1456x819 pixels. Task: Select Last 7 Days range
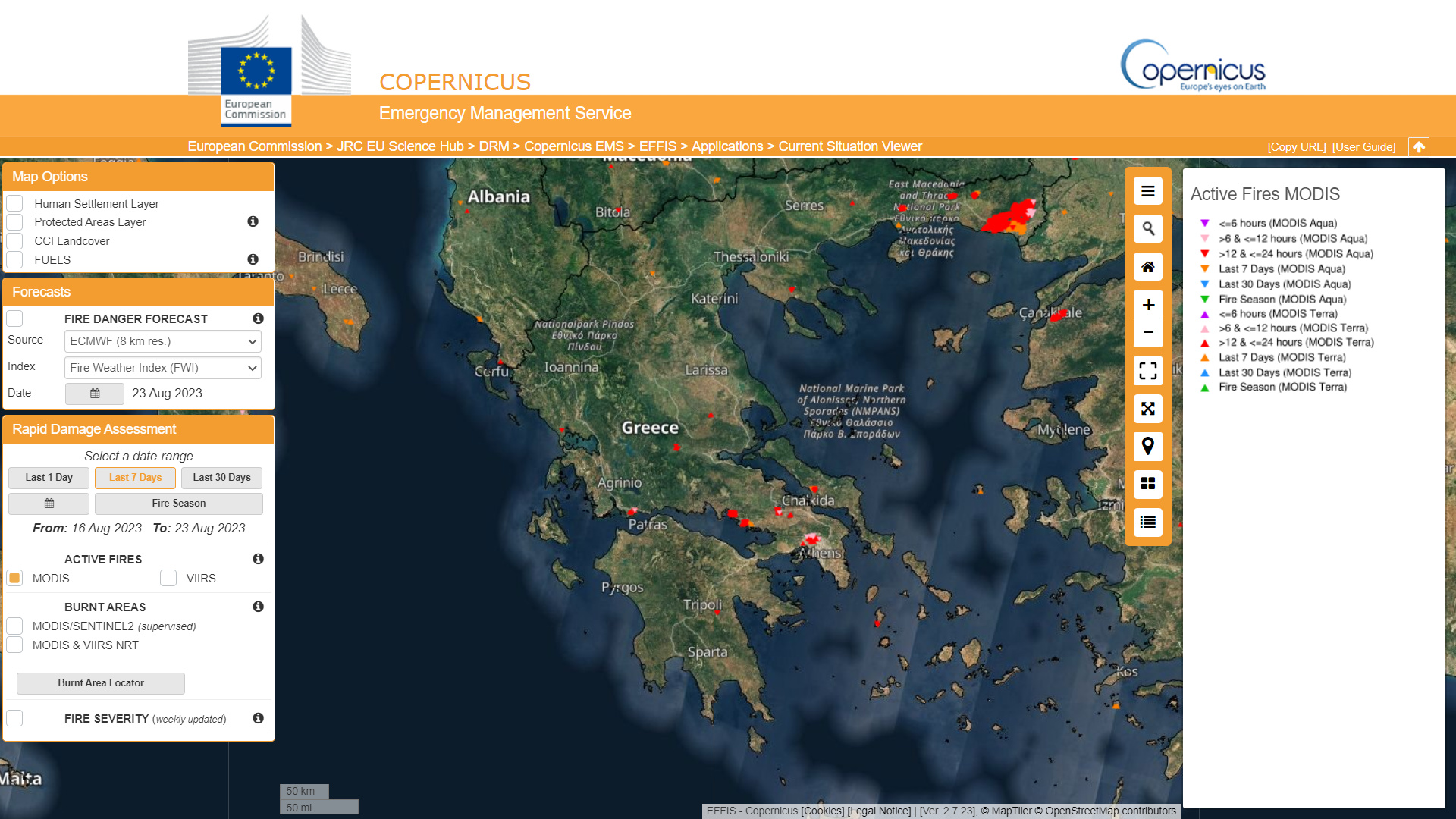click(x=135, y=478)
